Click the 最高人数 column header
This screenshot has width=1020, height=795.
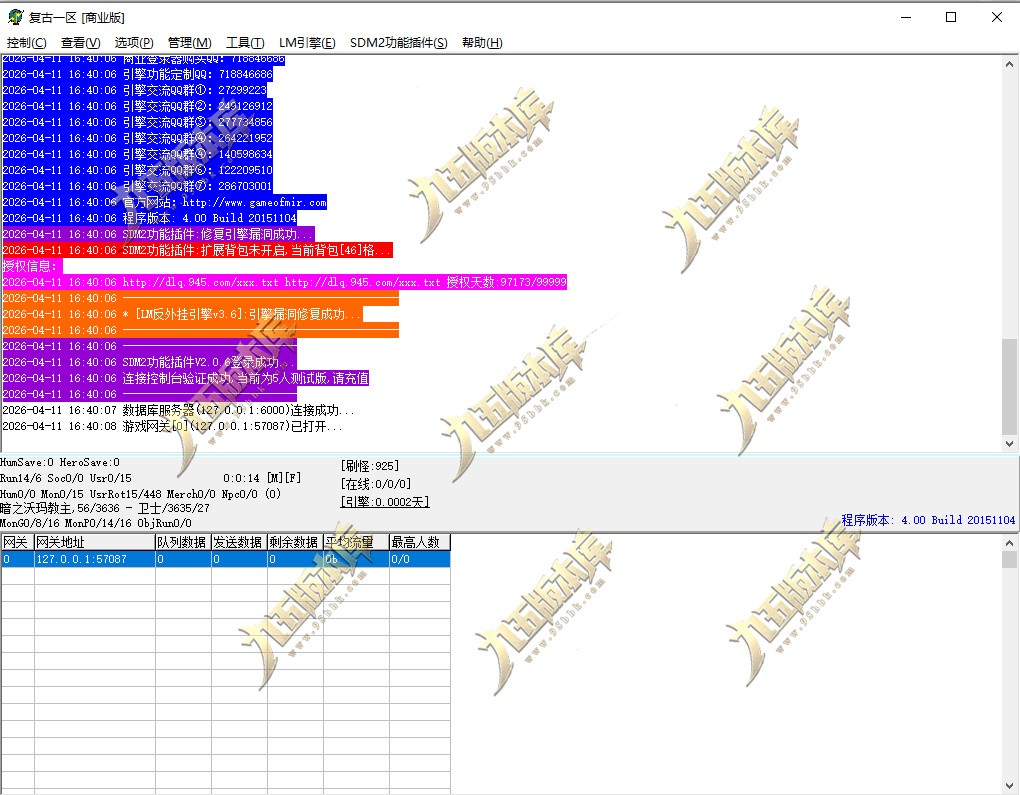(x=420, y=542)
